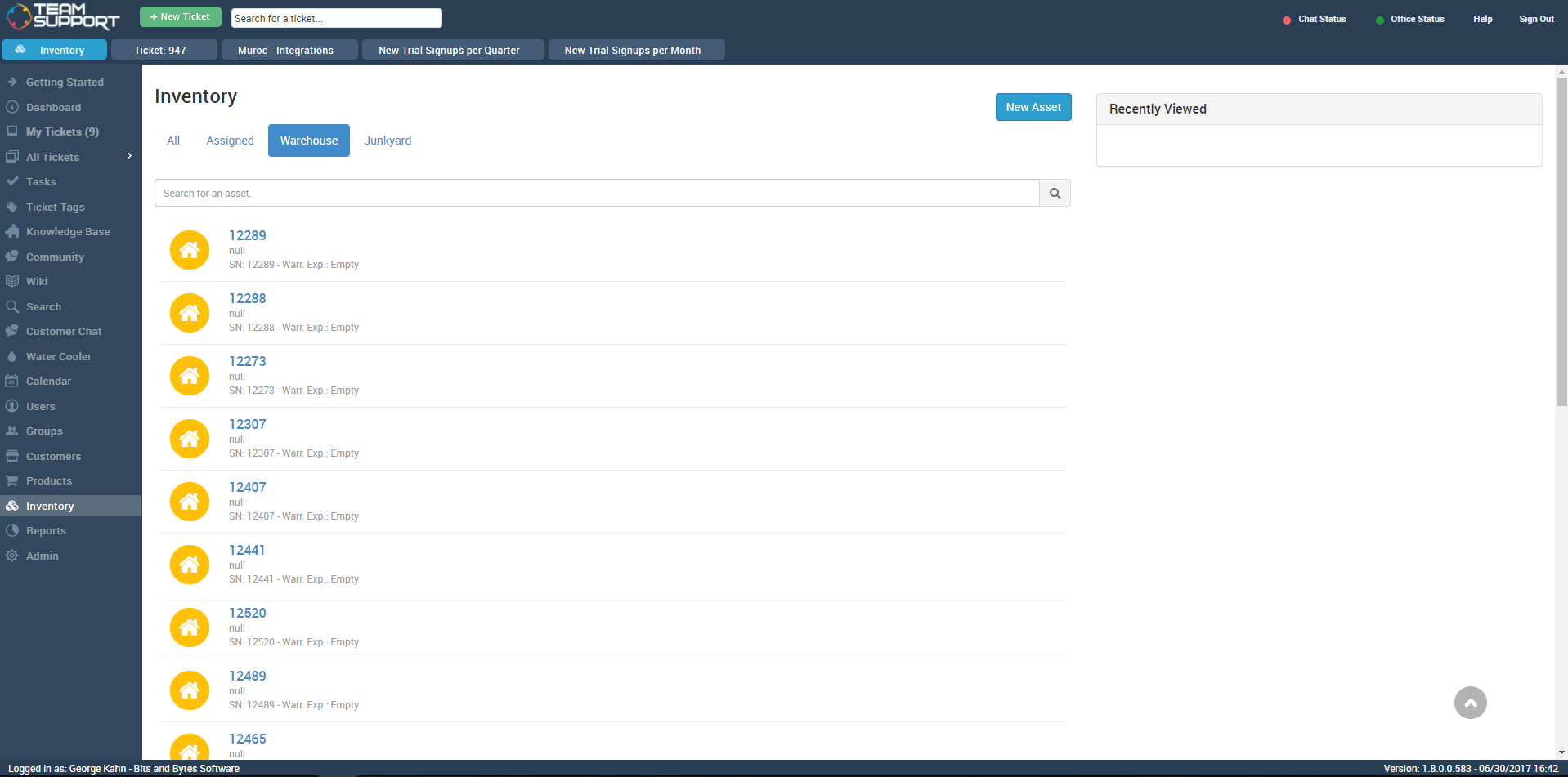Click the vertical page scrollbar
Screen dimensions: 1568x777
click(x=1561, y=242)
